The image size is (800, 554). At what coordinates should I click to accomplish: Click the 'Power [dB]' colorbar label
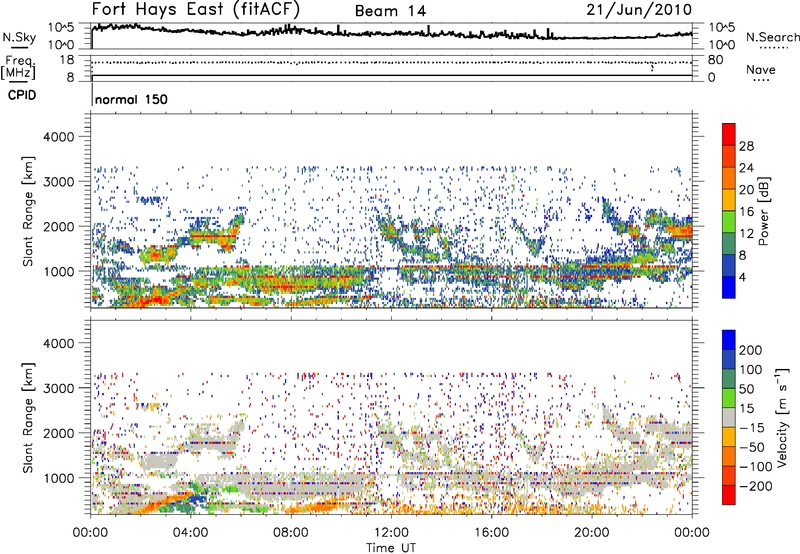(x=763, y=211)
